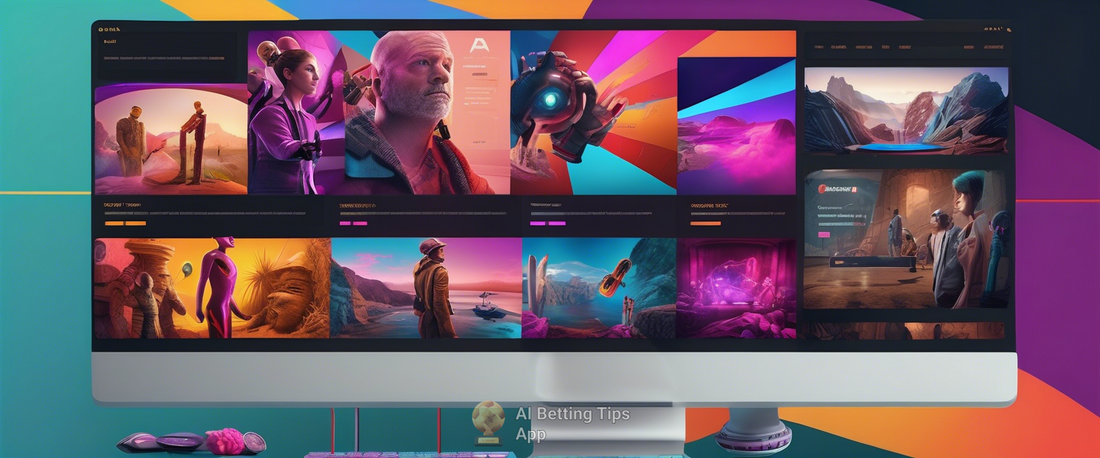Viewport: 1100px width, 458px height.
Task: Open the AI Betting Tips App label
Action: [x=572, y=424]
